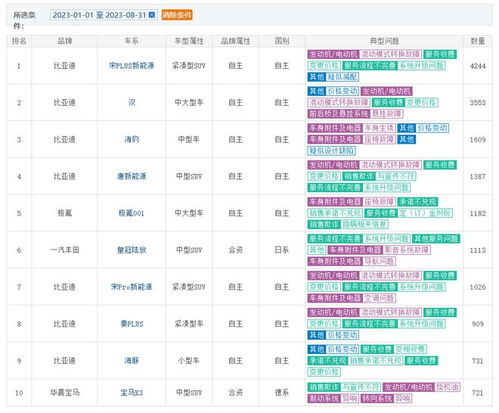Click complaint count 1387
This screenshot has width=499, height=413.
[478, 176]
